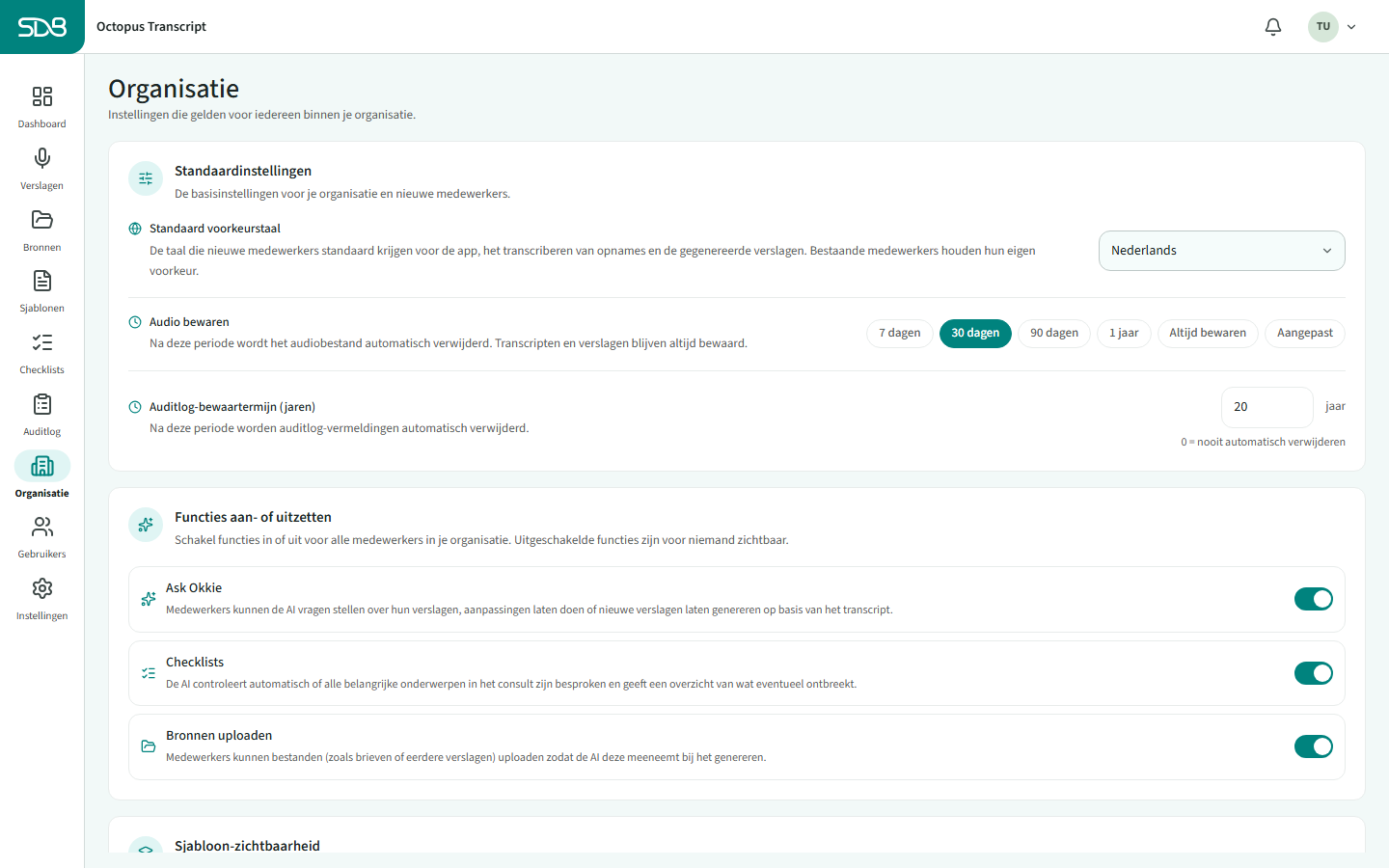Click globe icon beside Standaard voorkeurstaal

[x=135, y=229]
